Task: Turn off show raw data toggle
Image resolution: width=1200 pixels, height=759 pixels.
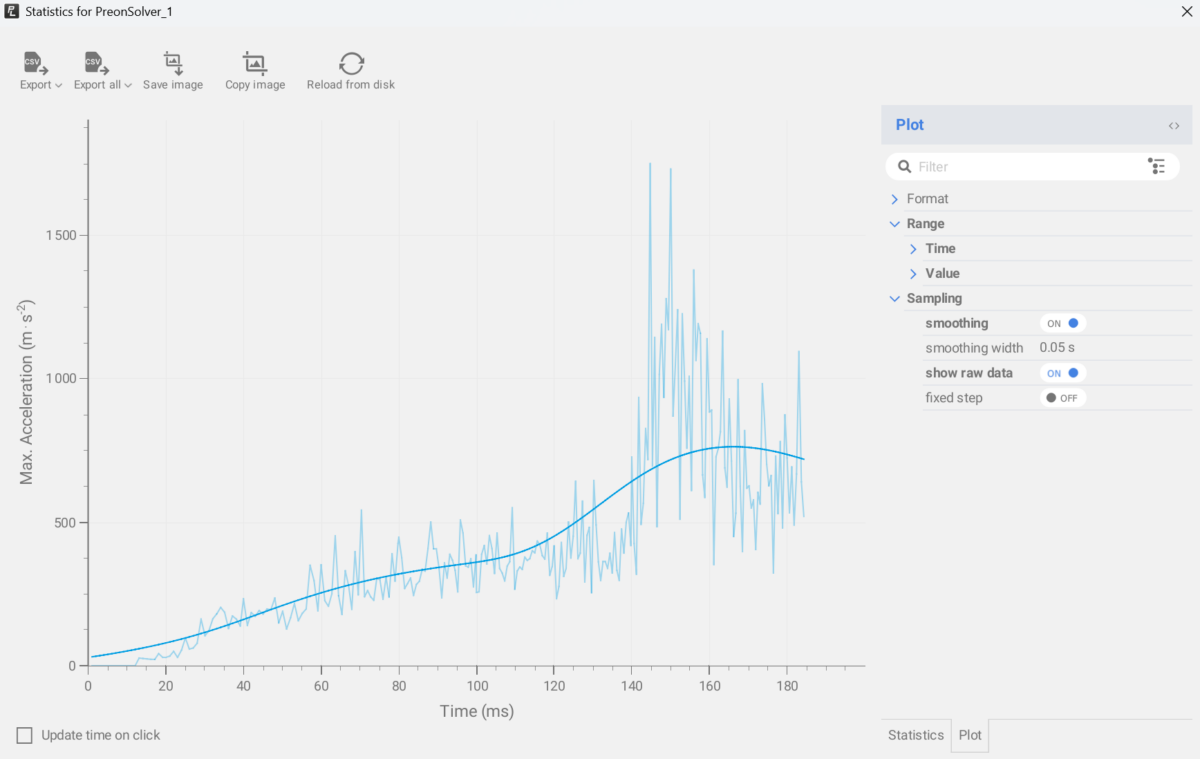Action: tap(1063, 373)
